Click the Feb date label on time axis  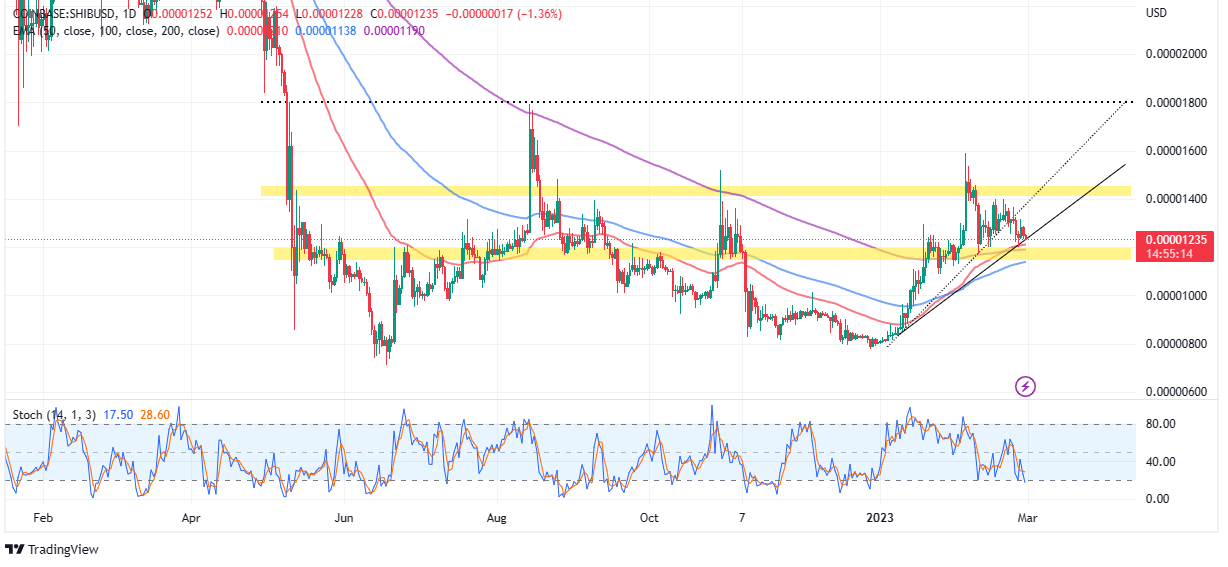(x=41, y=518)
